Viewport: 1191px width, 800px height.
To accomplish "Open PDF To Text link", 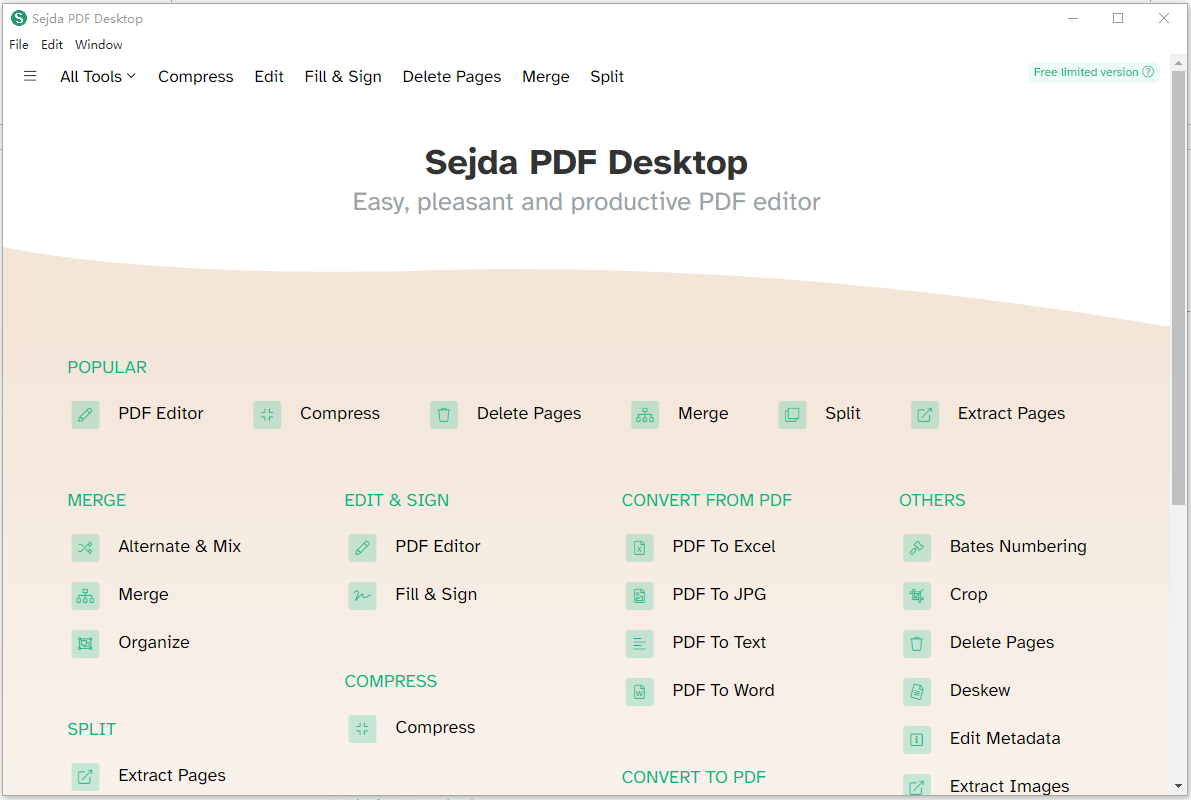I will point(719,642).
